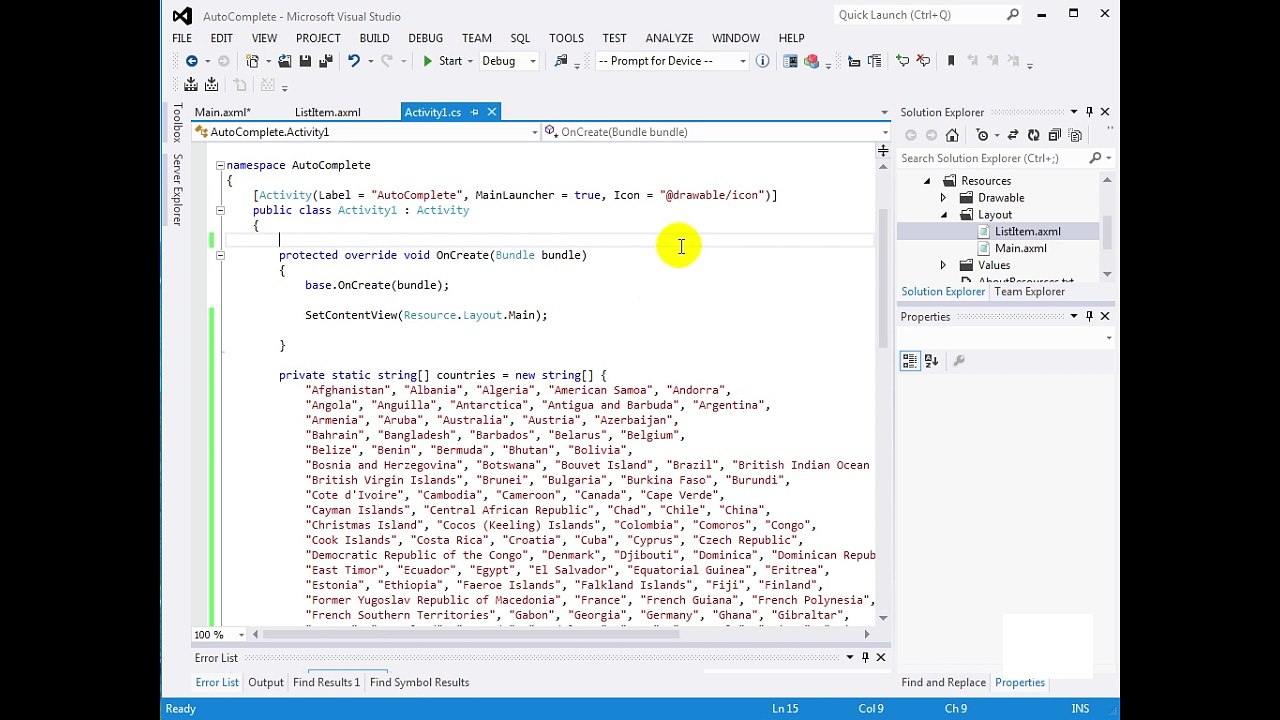Expand the Values folder node
This screenshot has height=720, width=1280.
tap(943, 265)
